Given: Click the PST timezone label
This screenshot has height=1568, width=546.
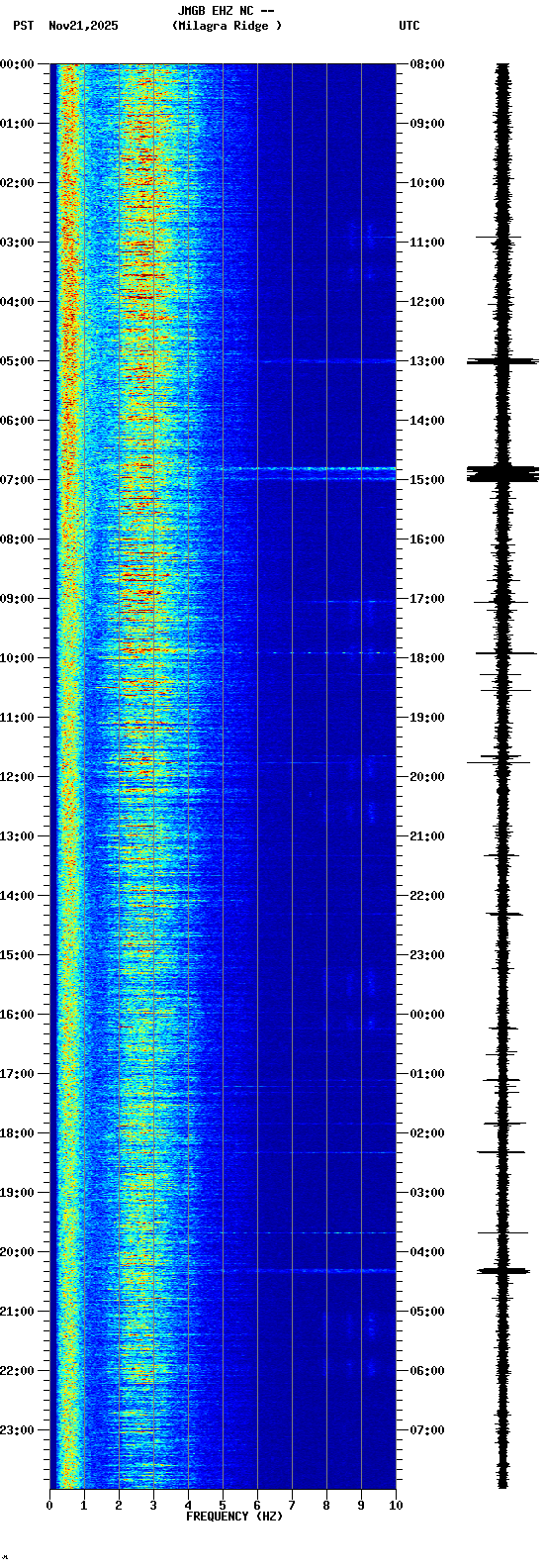Looking at the screenshot, I should 23,26.
